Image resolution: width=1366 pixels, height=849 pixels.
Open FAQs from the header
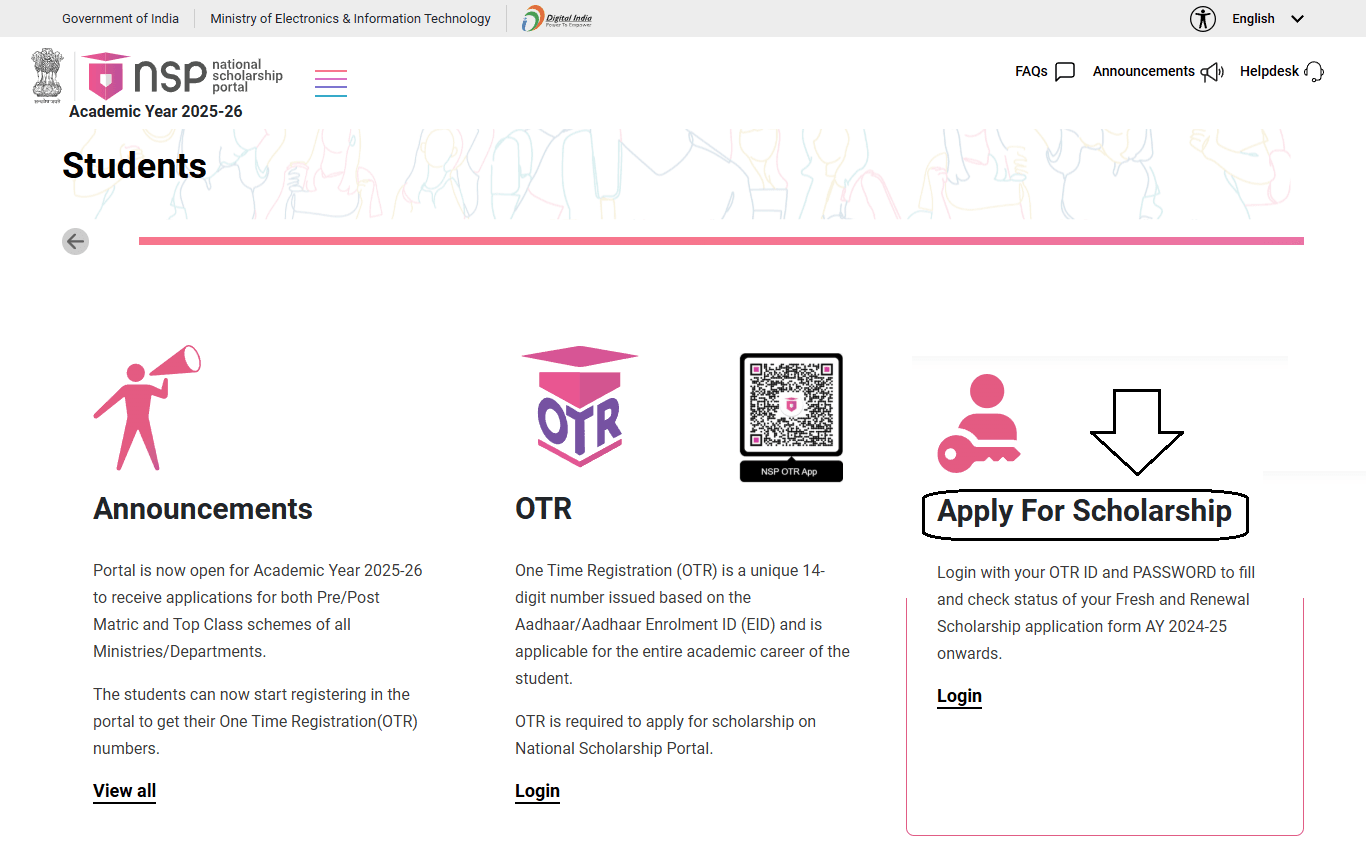1044,71
